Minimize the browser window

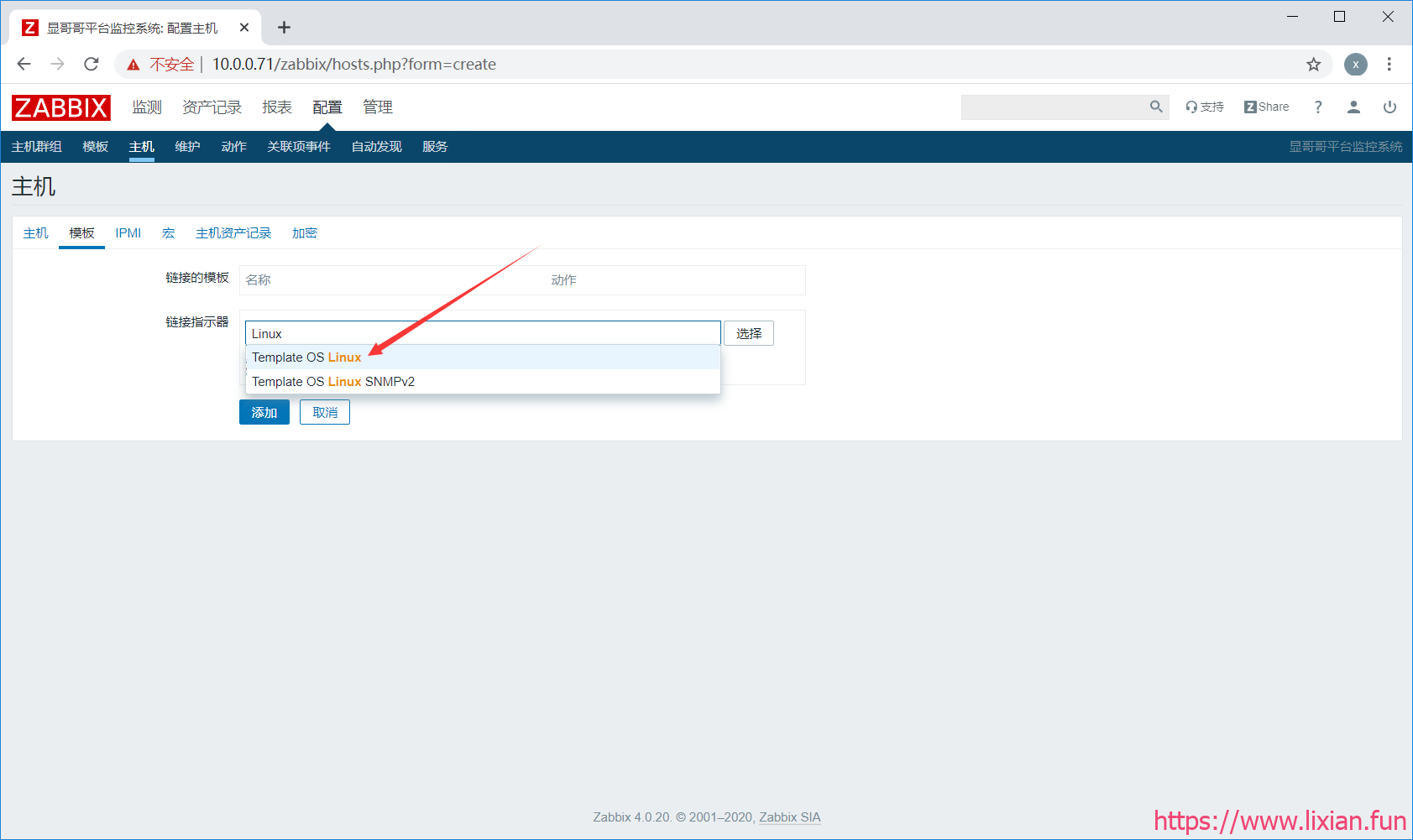click(x=1293, y=17)
